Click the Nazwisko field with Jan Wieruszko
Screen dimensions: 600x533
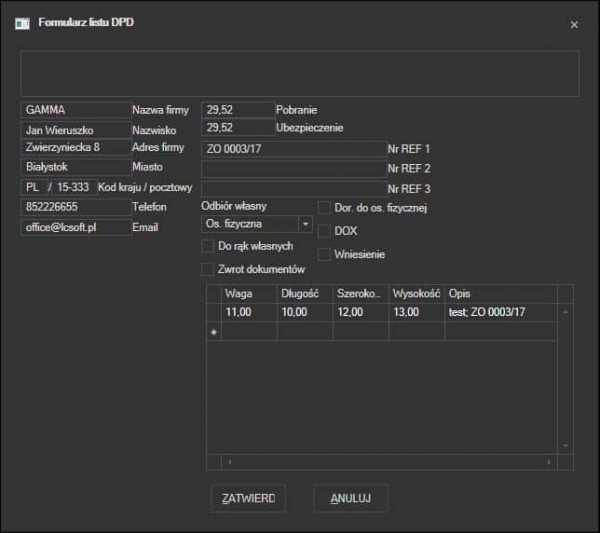pyautogui.click(x=76, y=130)
